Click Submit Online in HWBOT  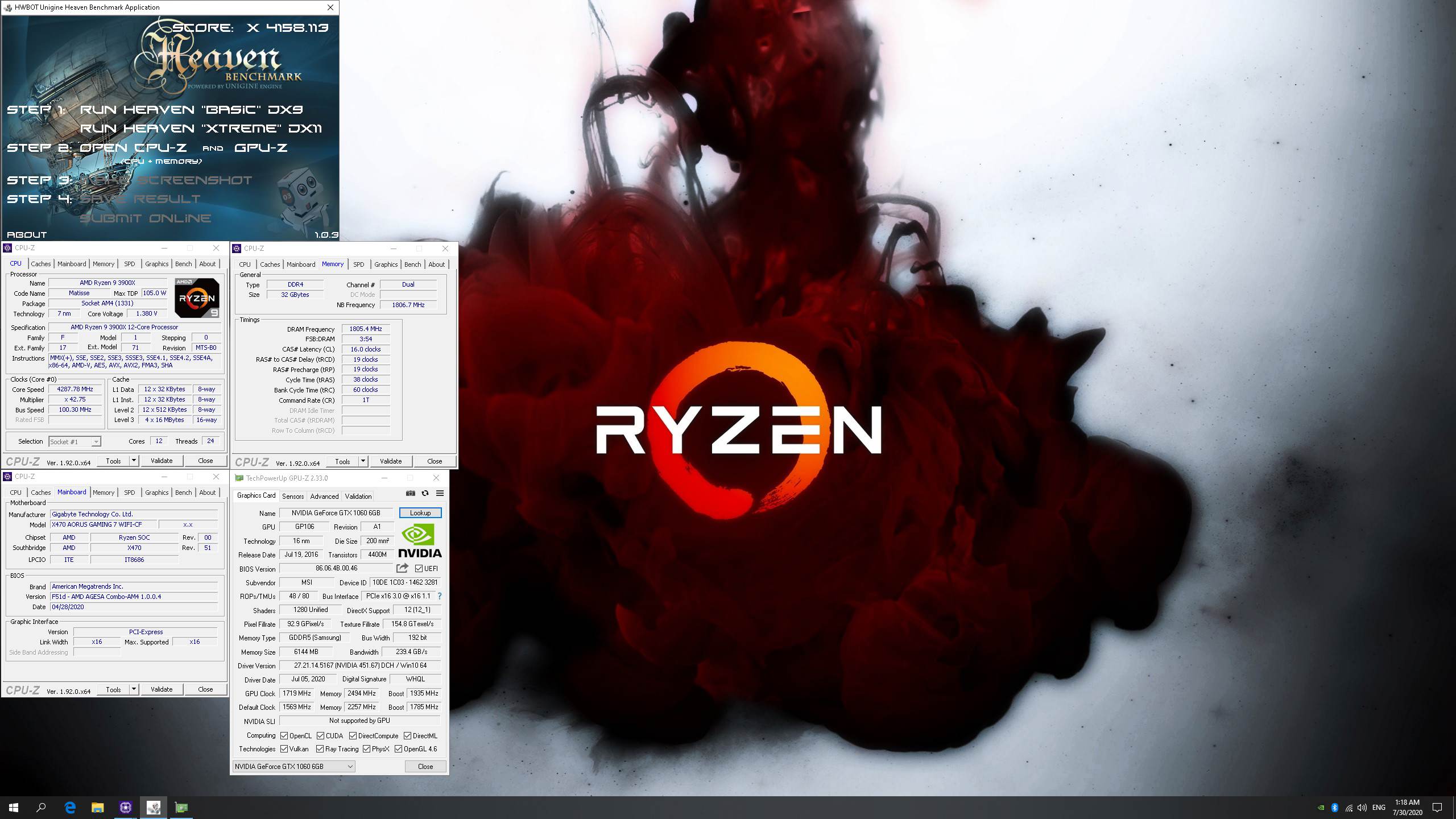click(x=146, y=218)
